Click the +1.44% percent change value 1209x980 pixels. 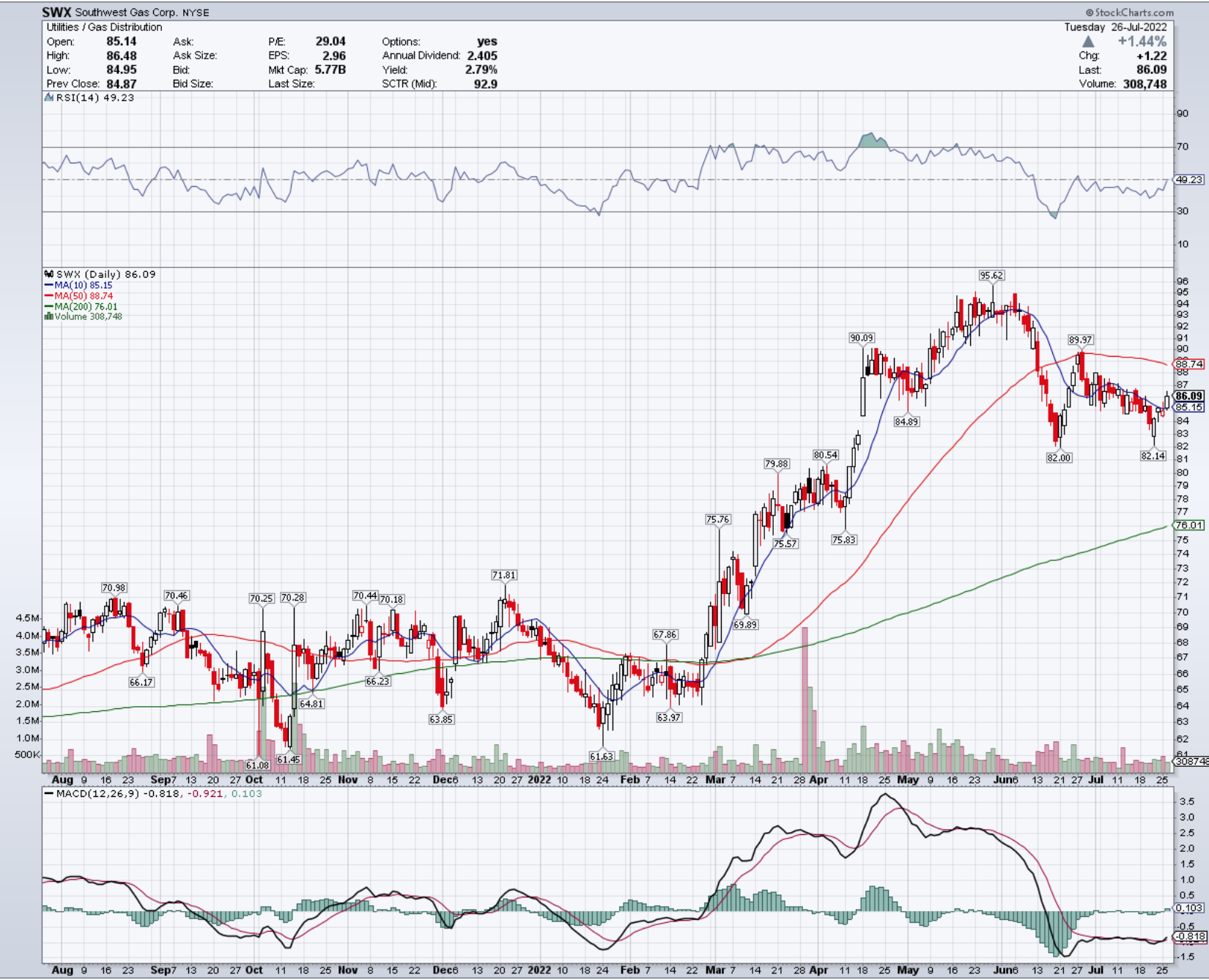tap(1142, 42)
